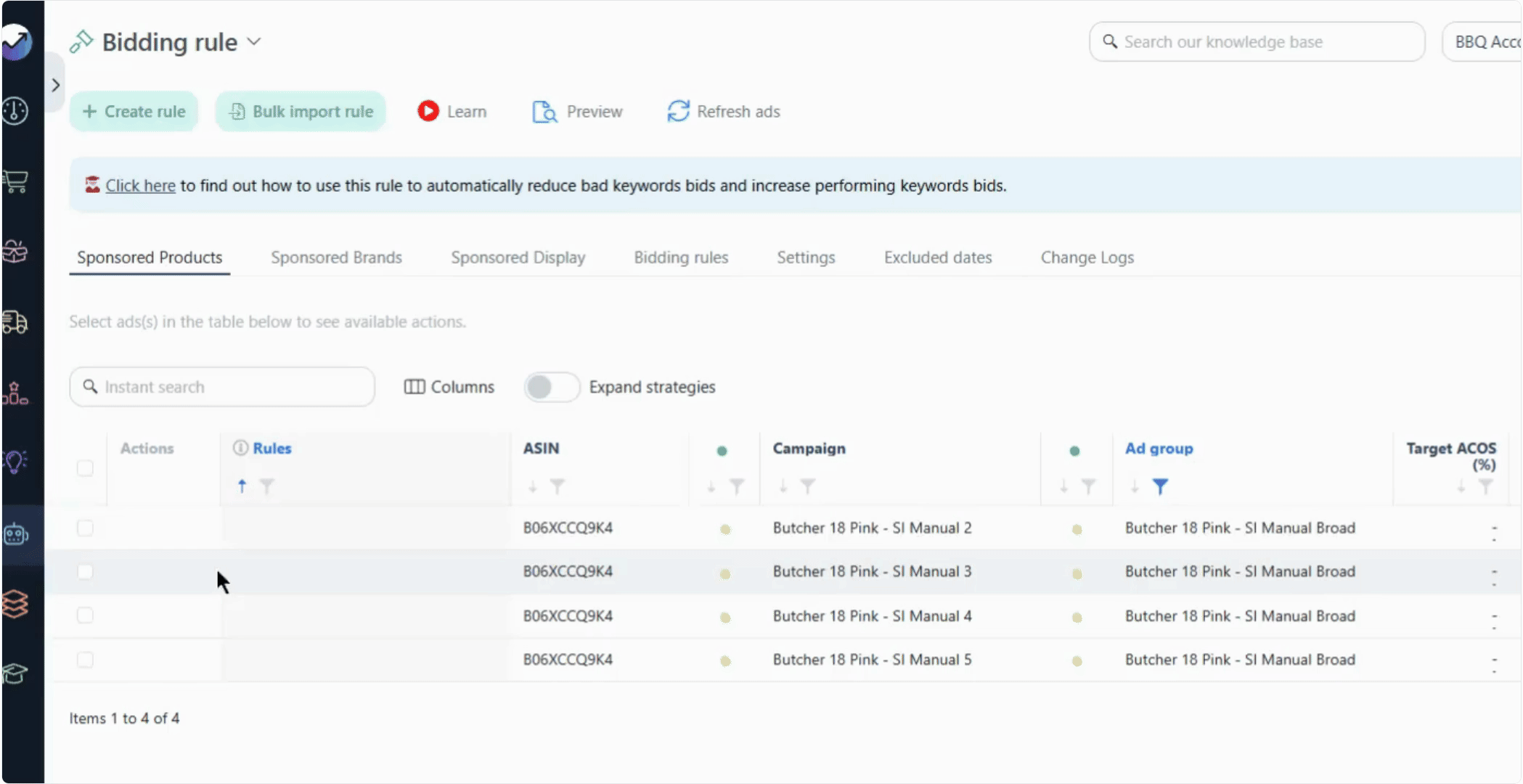The height and width of the screenshot is (784, 1523).
Task: Open the delivery truck sidebar icon
Action: click(x=15, y=322)
